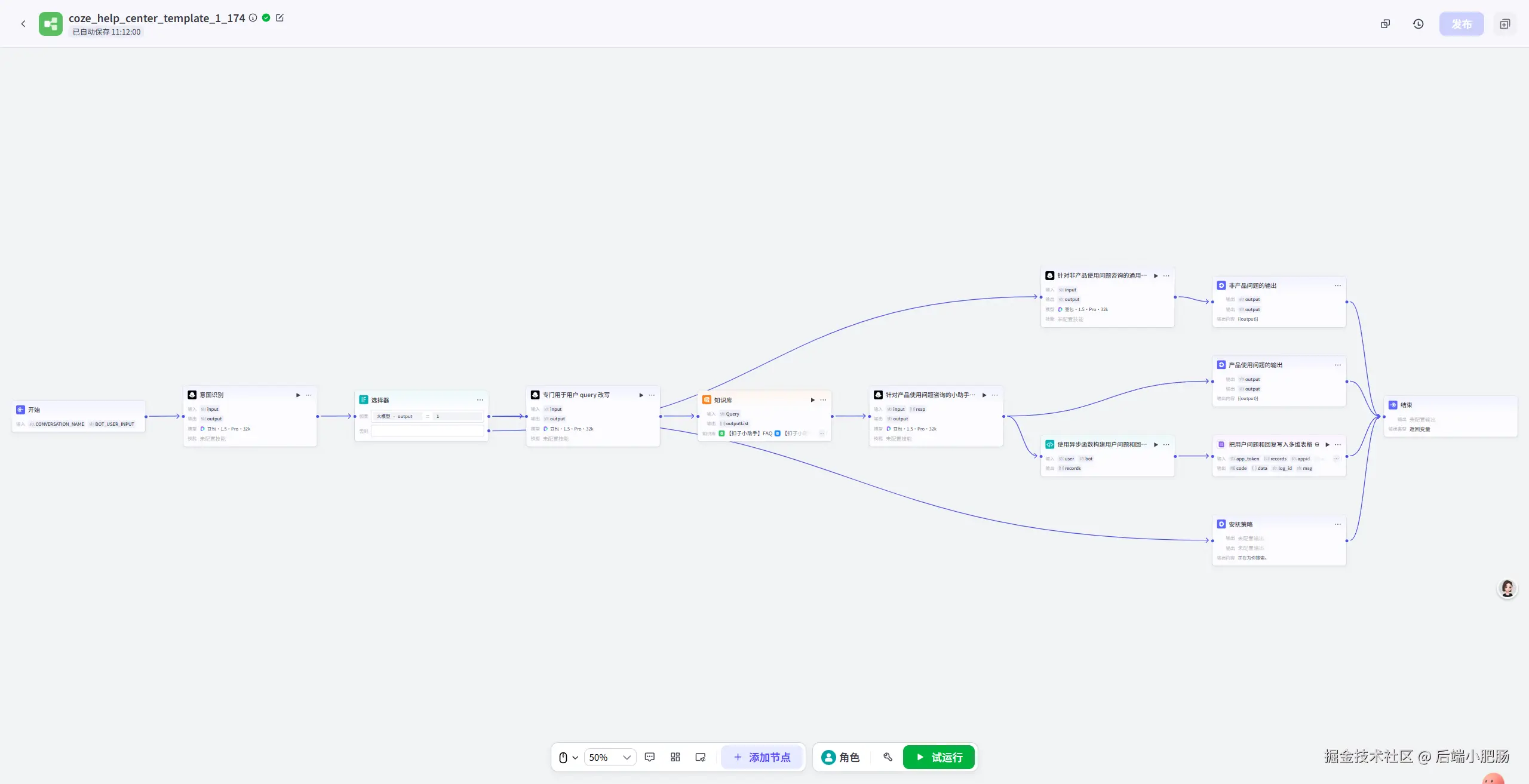Toggle the minimap icon in the bottom toolbar
The height and width of the screenshot is (784, 1529).
701,757
